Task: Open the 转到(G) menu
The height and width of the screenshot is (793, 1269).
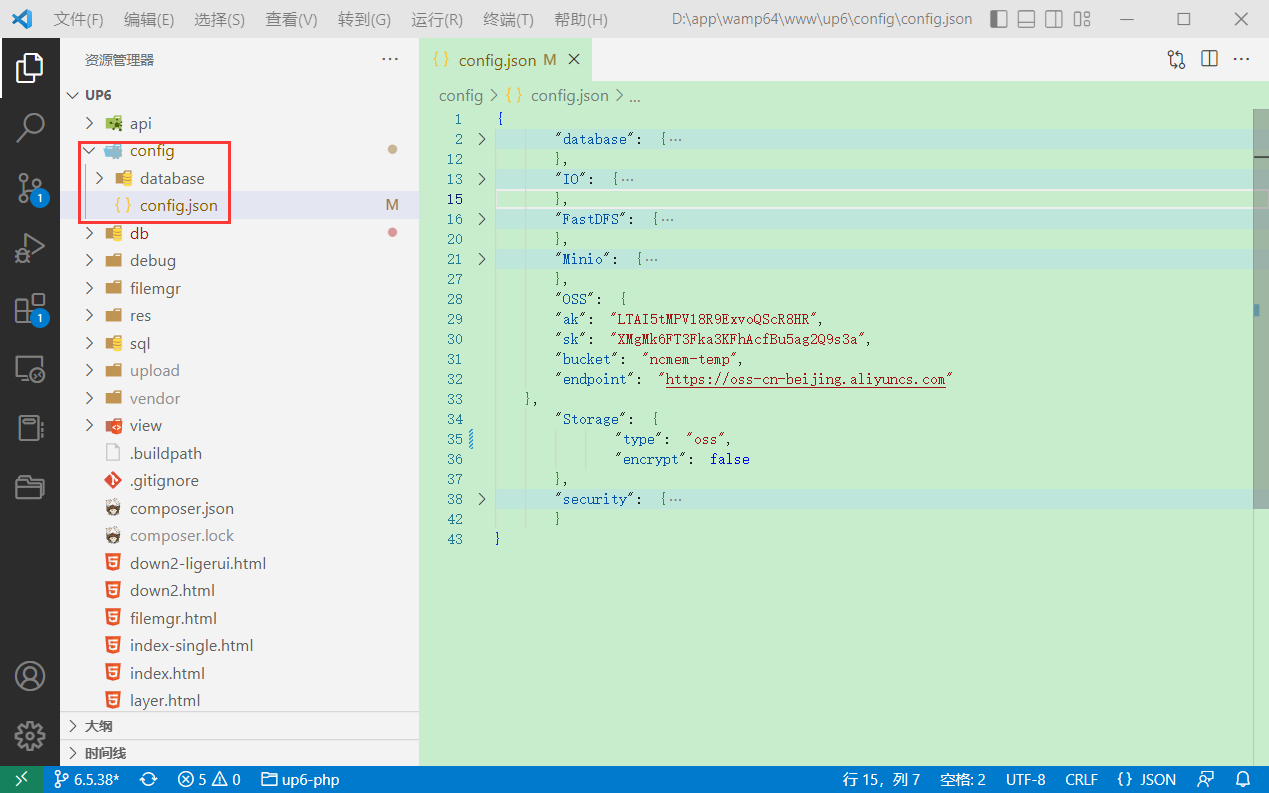Action: 364,19
